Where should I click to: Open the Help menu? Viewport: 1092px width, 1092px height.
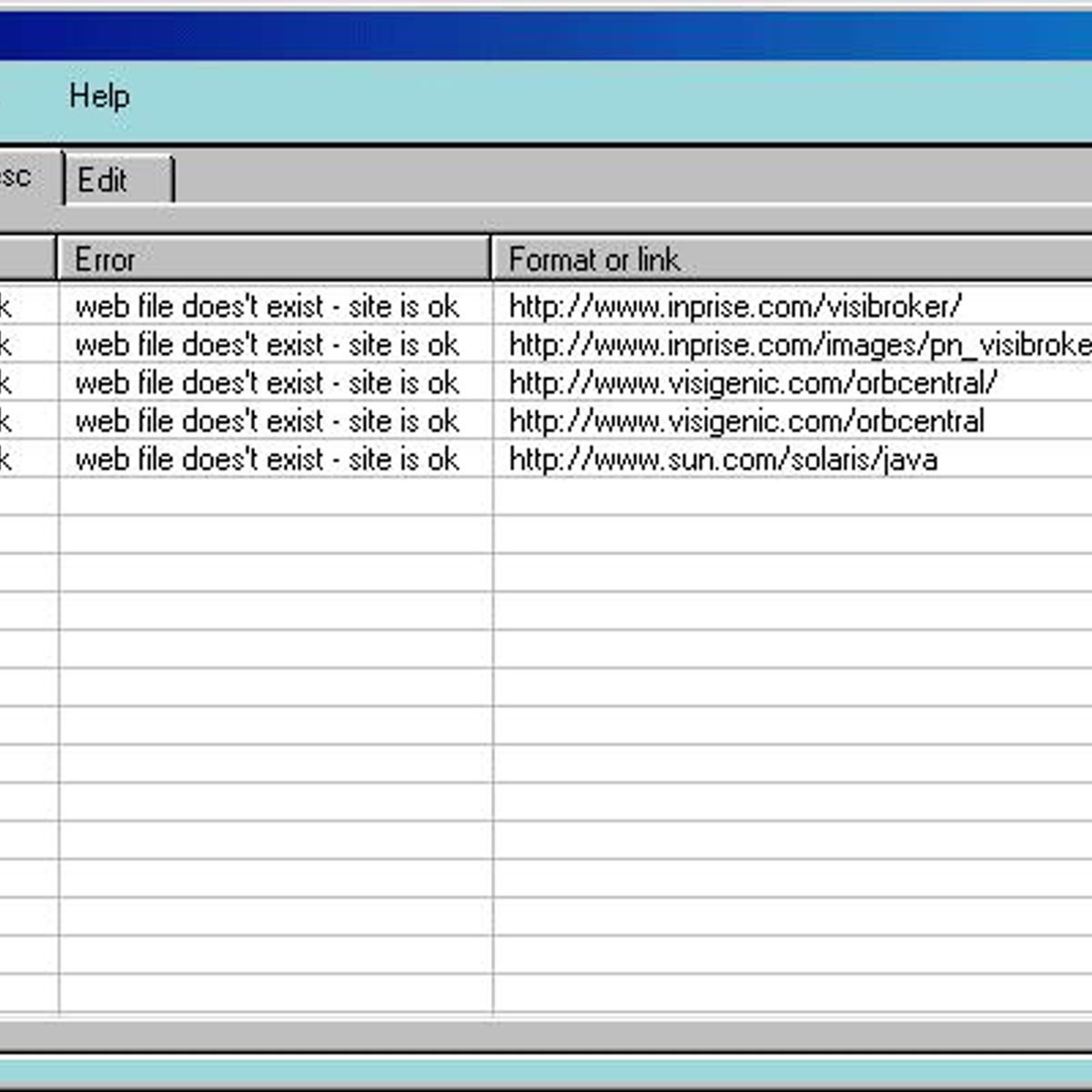click(x=99, y=96)
